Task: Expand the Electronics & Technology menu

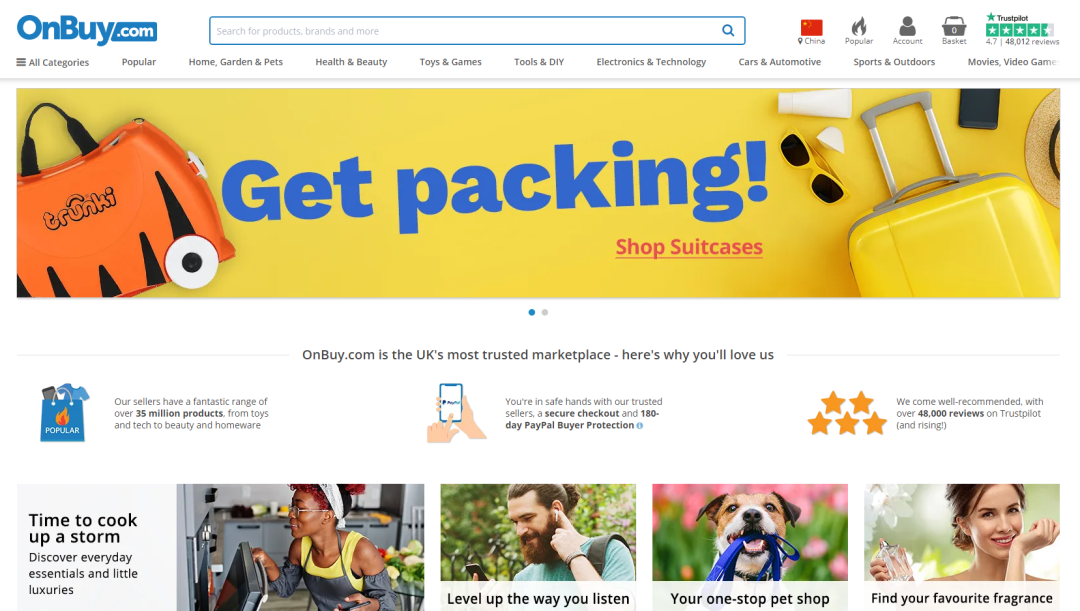Action: [651, 62]
